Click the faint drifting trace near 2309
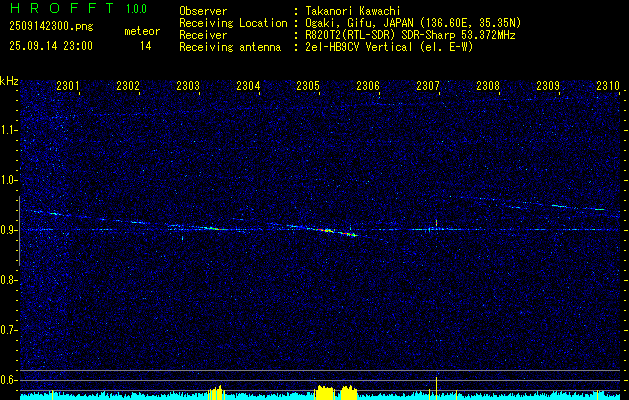The image size is (629, 400). [558, 206]
